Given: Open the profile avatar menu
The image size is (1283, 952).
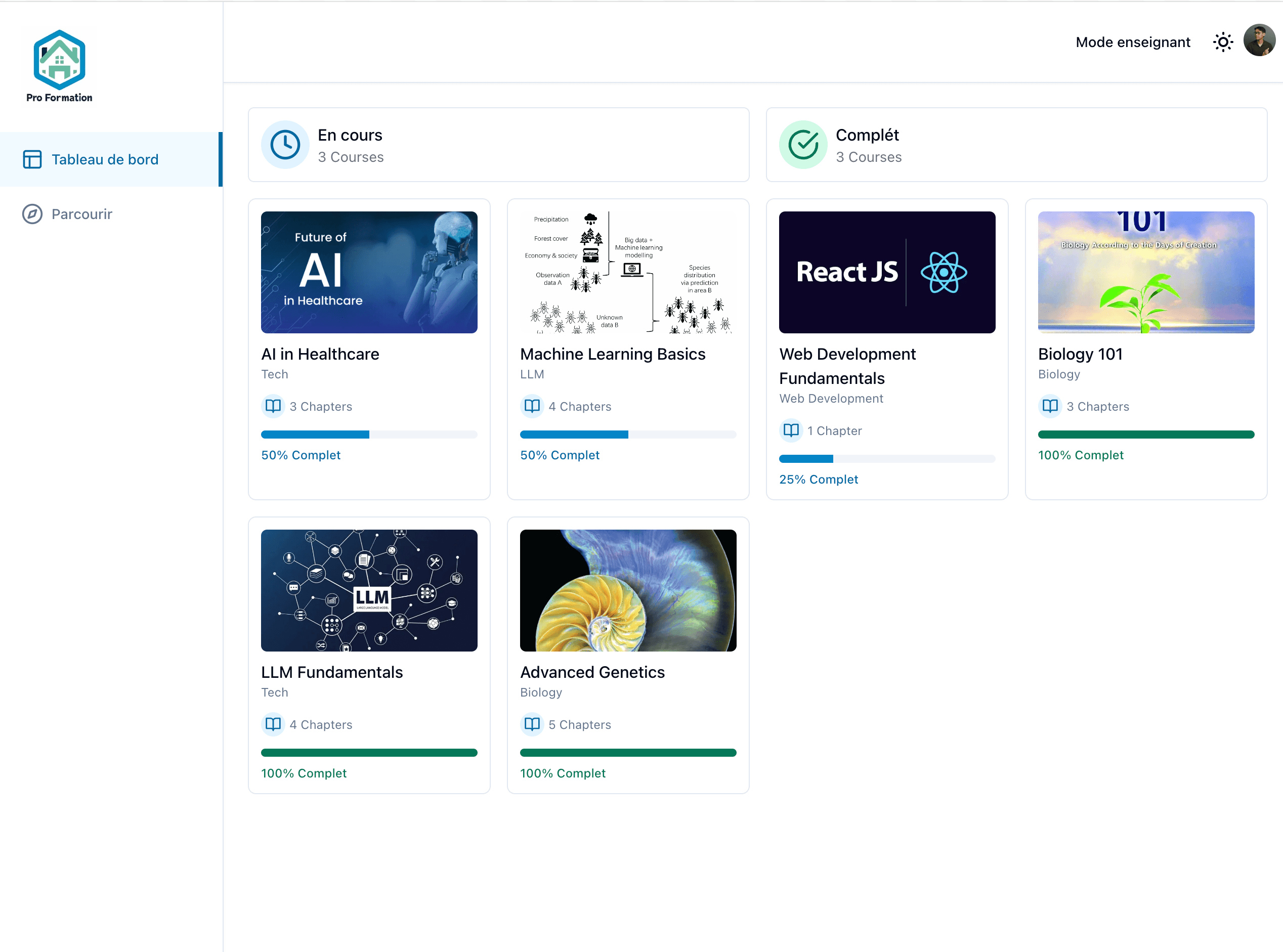Looking at the screenshot, I should click(1260, 41).
